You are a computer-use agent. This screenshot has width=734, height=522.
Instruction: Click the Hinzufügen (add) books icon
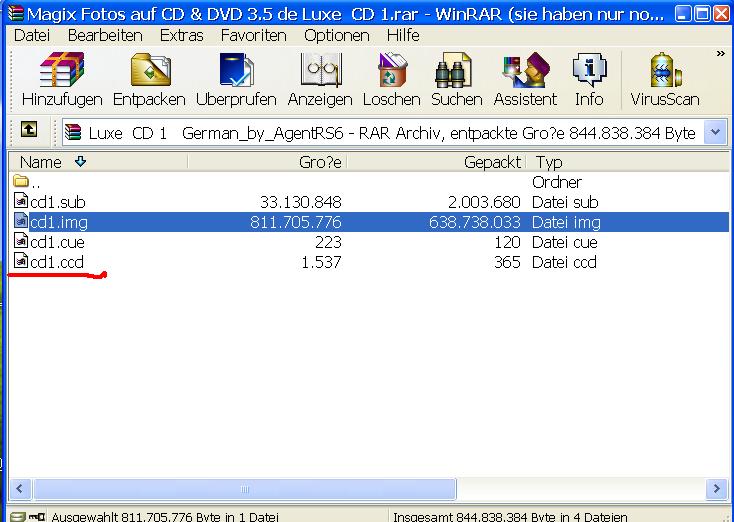point(62,70)
